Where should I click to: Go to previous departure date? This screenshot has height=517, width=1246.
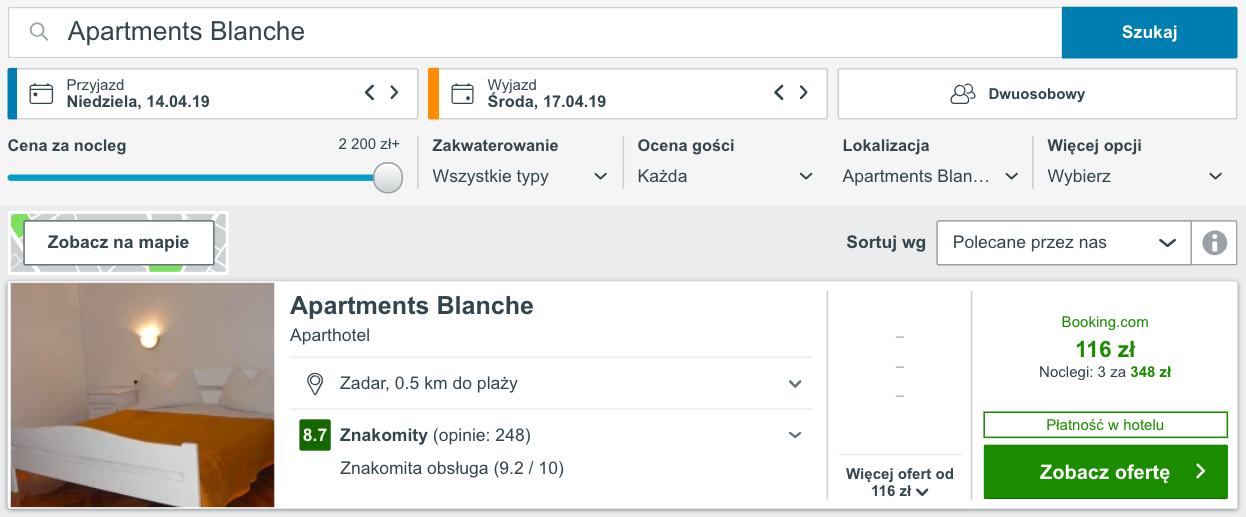779,93
